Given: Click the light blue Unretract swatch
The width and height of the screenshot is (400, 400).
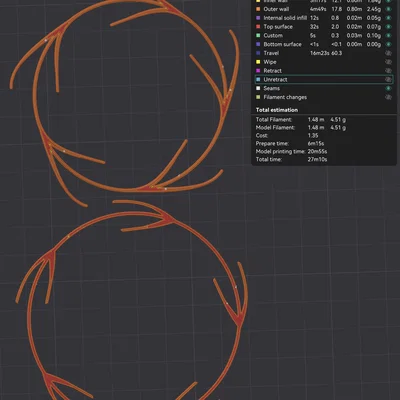Looking at the screenshot, I should [x=258, y=79].
